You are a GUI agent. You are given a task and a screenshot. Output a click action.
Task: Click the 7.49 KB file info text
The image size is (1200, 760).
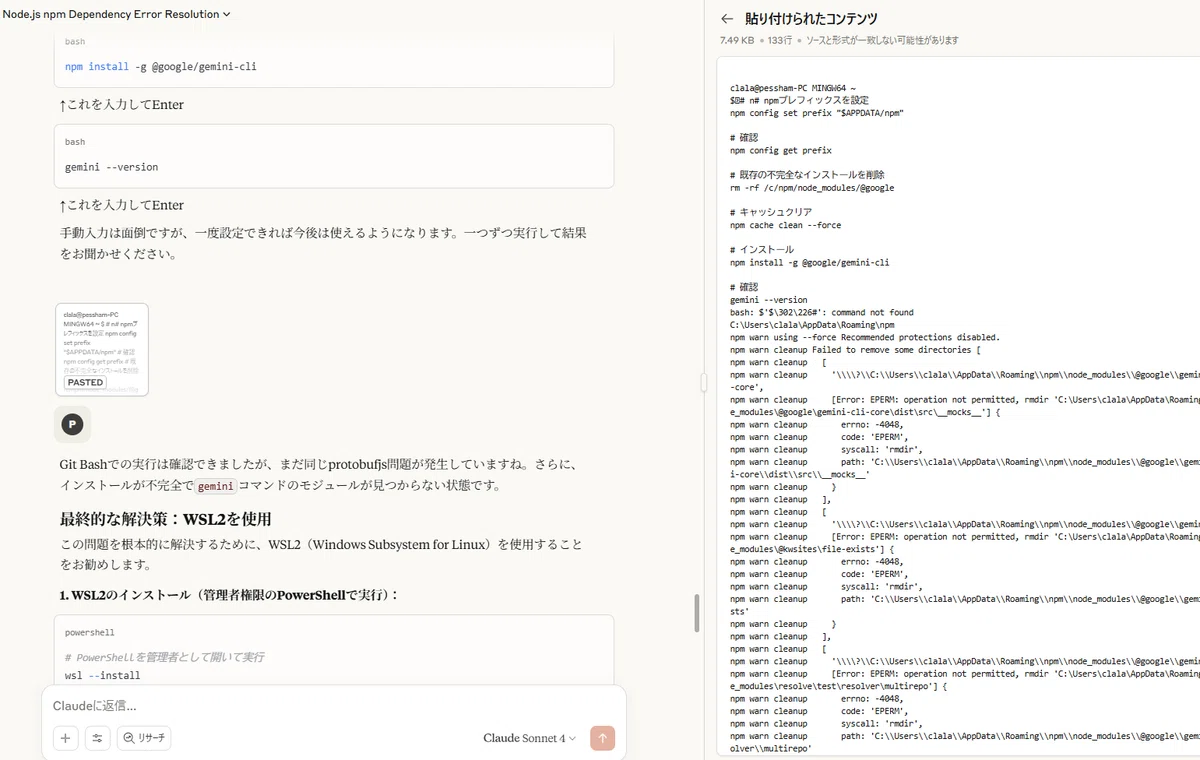(739, 40)
